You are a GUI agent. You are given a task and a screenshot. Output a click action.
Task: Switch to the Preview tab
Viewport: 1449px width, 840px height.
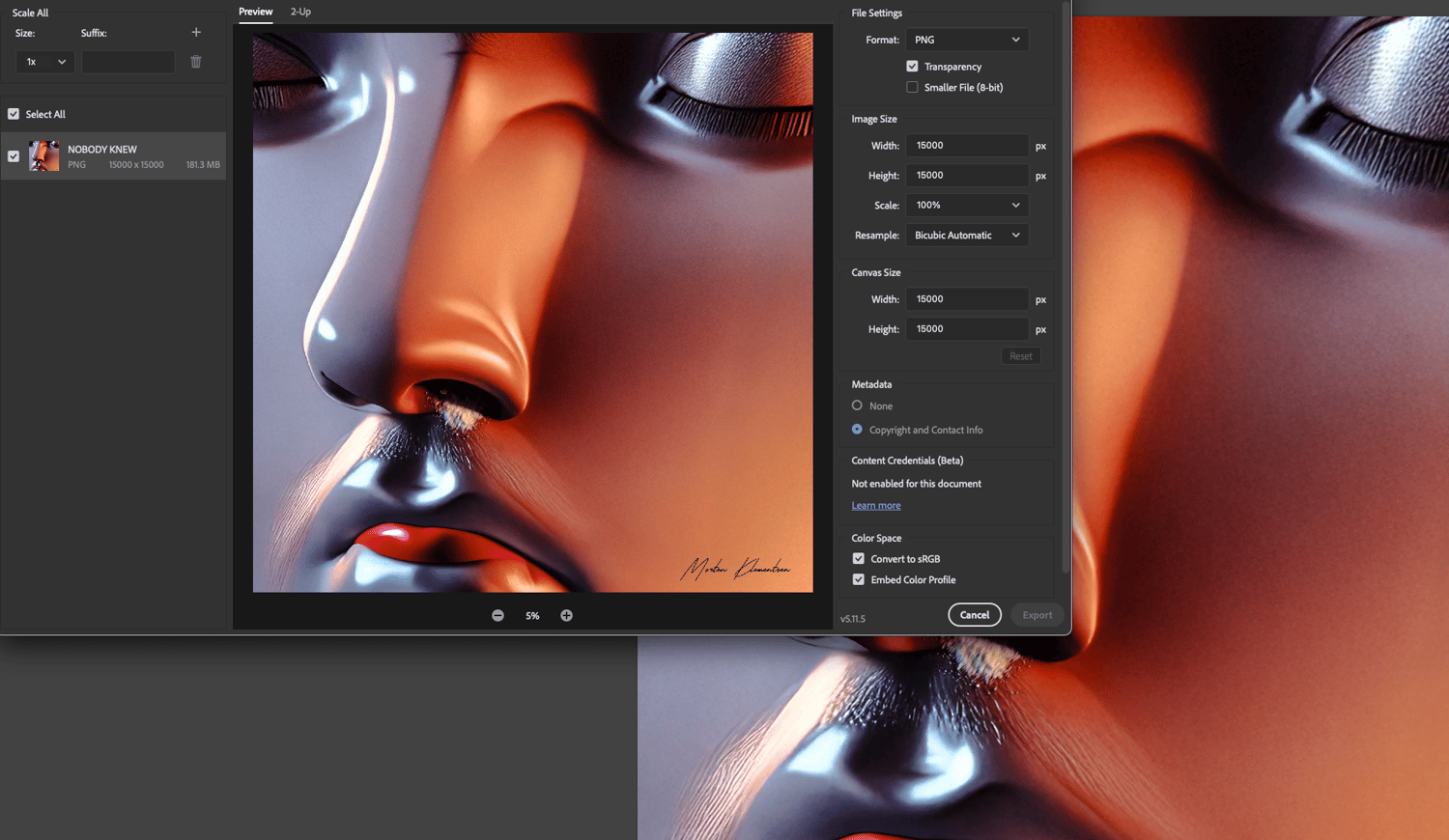[256, 12]
